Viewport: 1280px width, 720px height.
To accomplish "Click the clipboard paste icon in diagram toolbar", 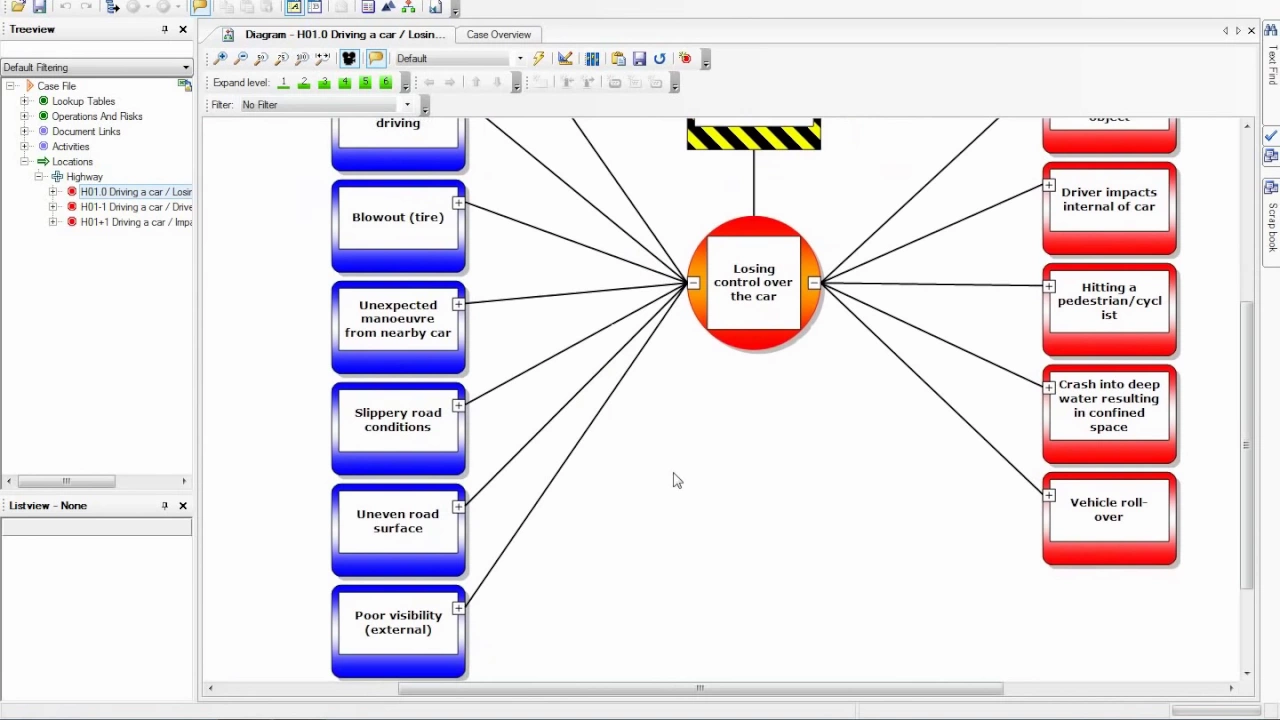I will [618, 59].
